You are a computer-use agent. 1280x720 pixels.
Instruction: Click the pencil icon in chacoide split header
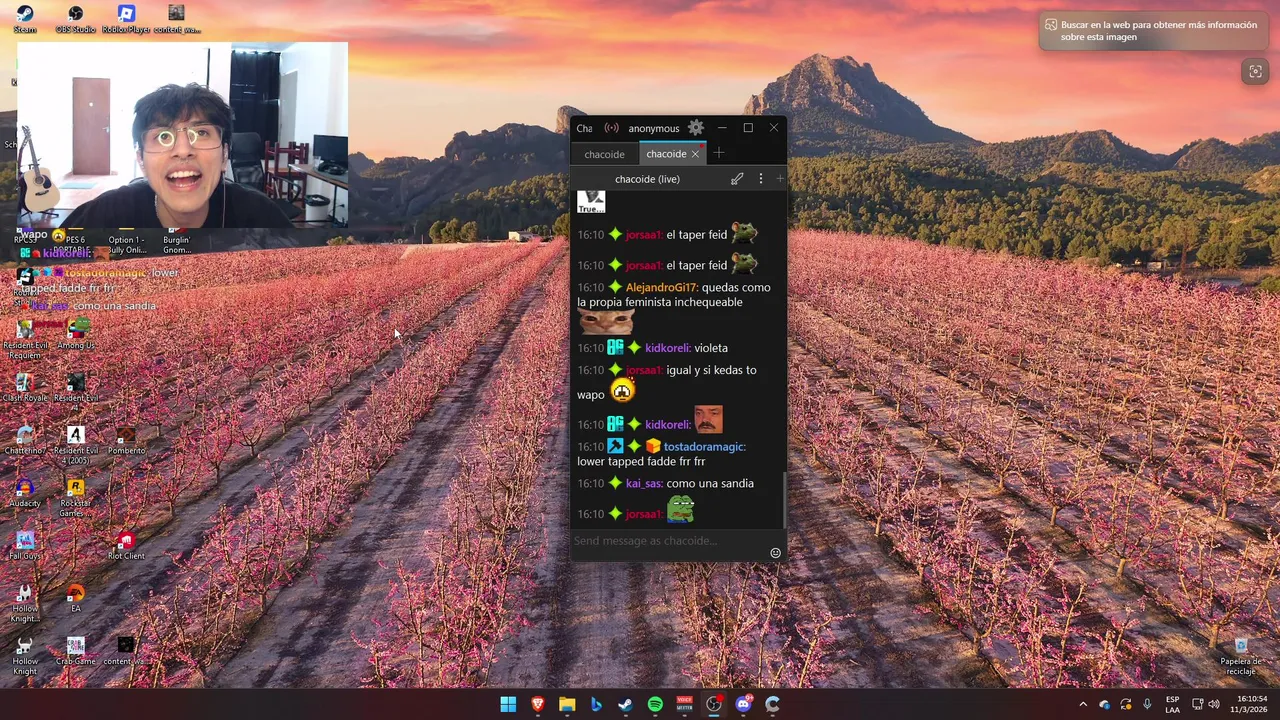(737, 179)
